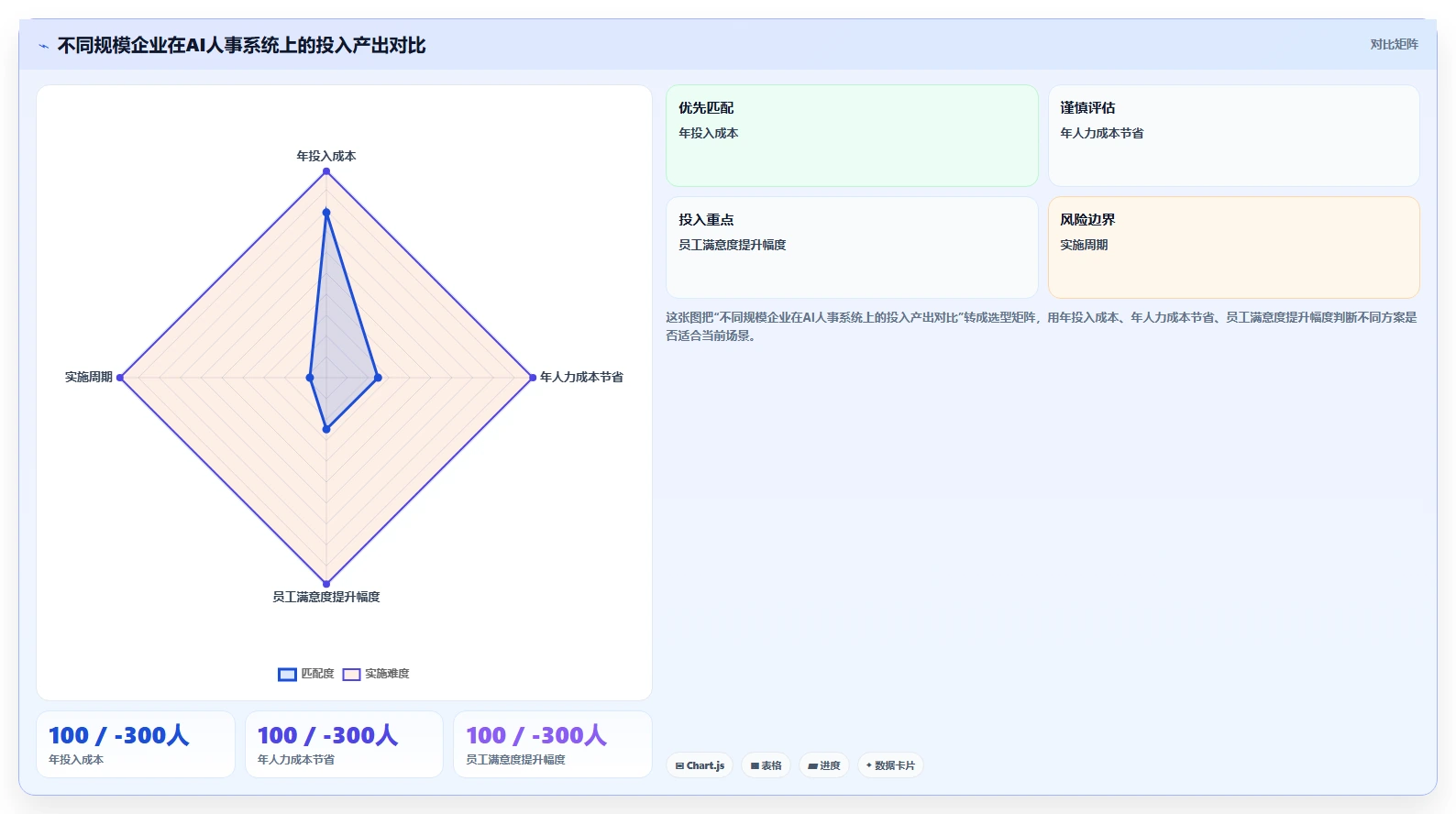Image resolution: width=1456 pixels, height=814 pixels.
Task: Click the 匹配度 data point on the 员工满意度提升幅度 axis
Action: click(x=326, y=429)
